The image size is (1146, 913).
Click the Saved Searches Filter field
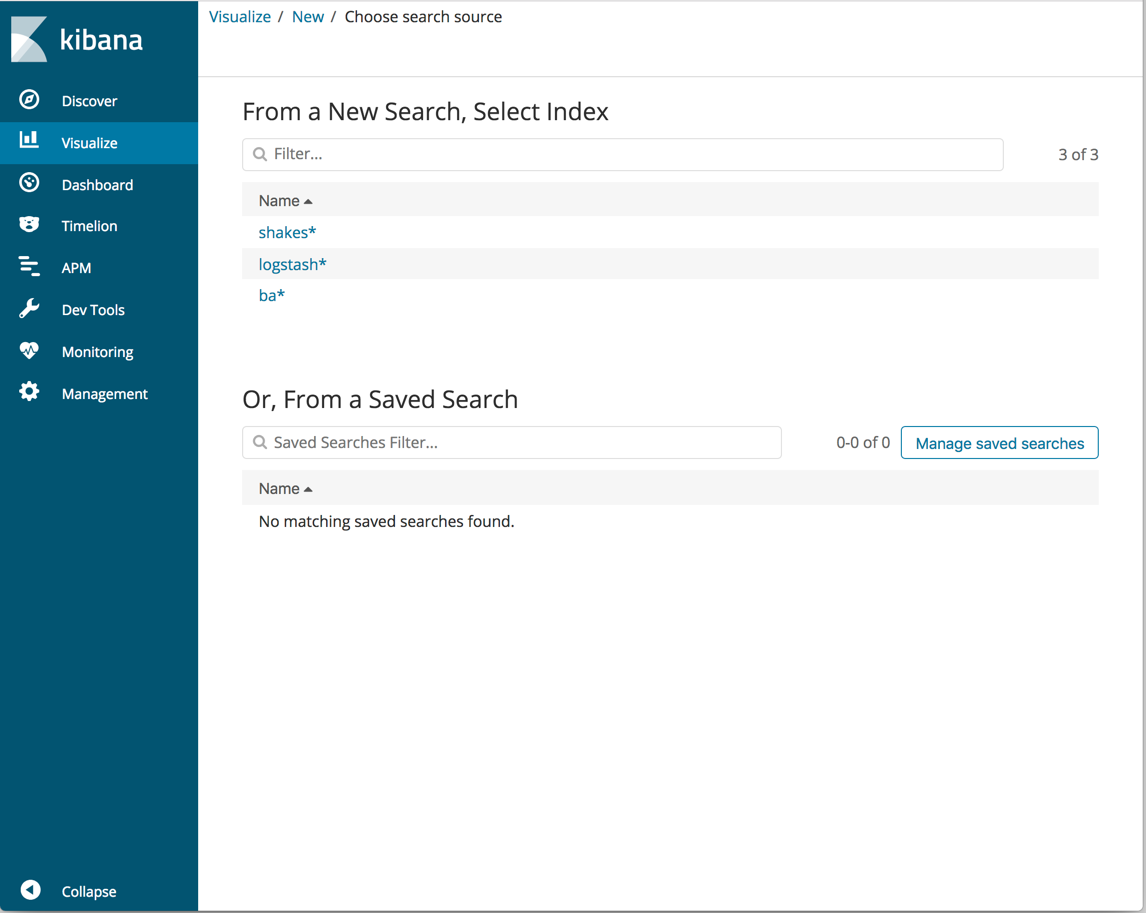tap(511, 442)
